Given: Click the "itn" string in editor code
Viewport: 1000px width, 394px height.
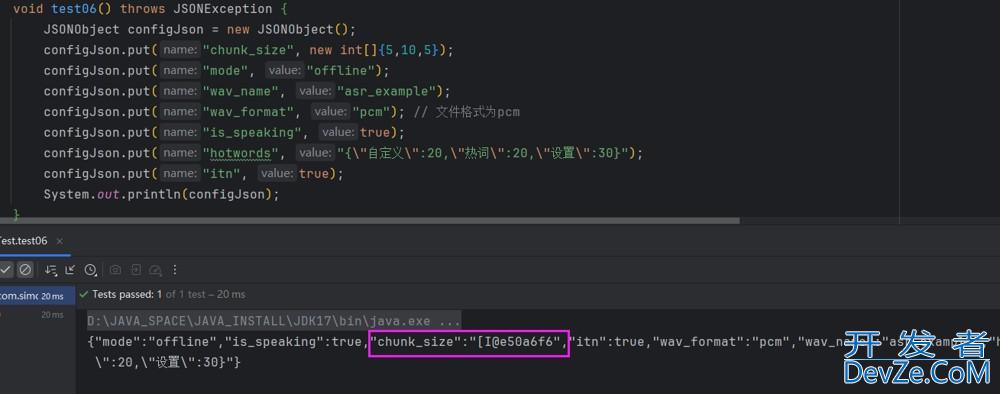Looking at the screenshot, I should (x=222, y=174).
